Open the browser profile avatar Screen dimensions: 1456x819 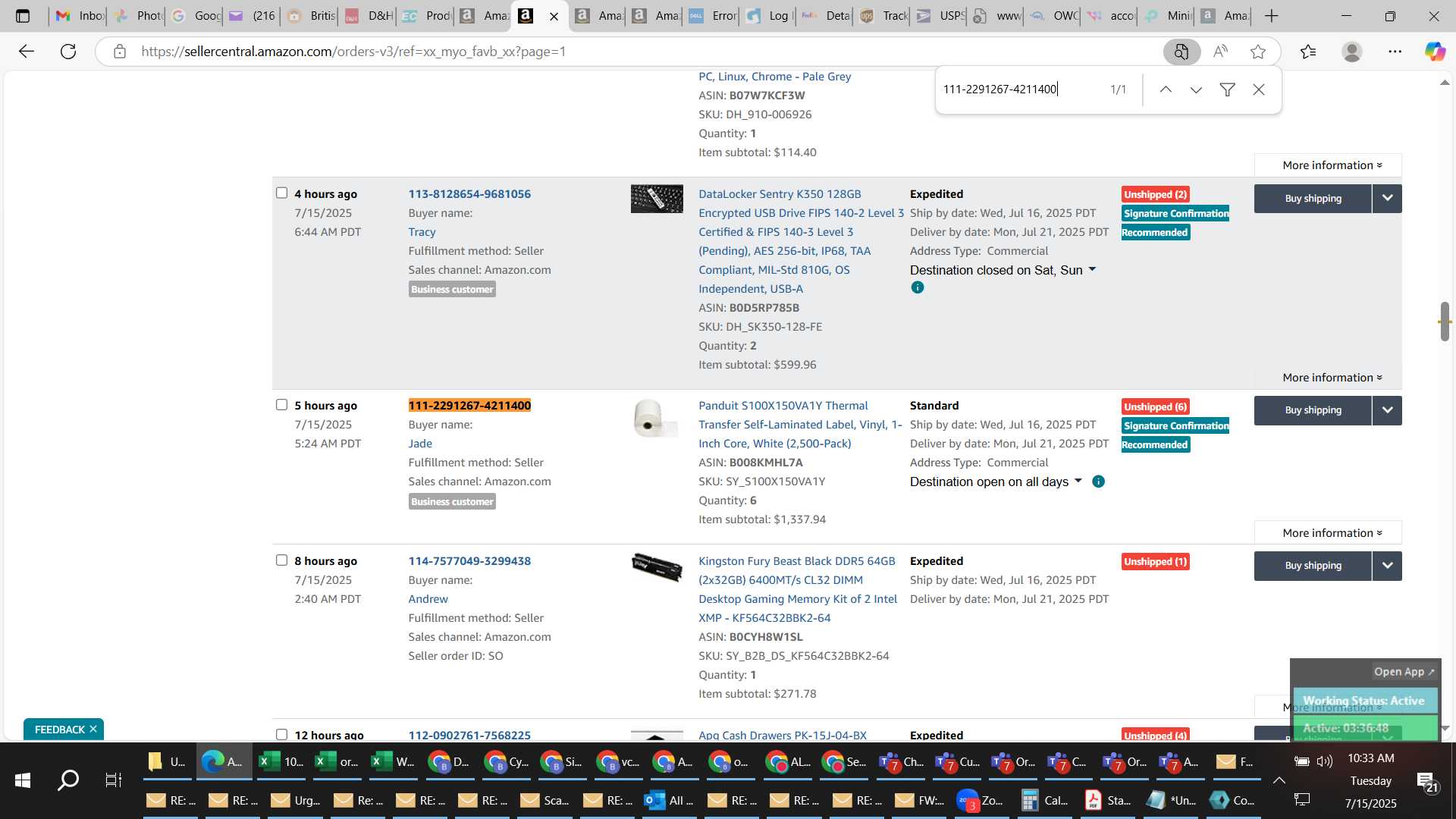[x=1351, y=52]
